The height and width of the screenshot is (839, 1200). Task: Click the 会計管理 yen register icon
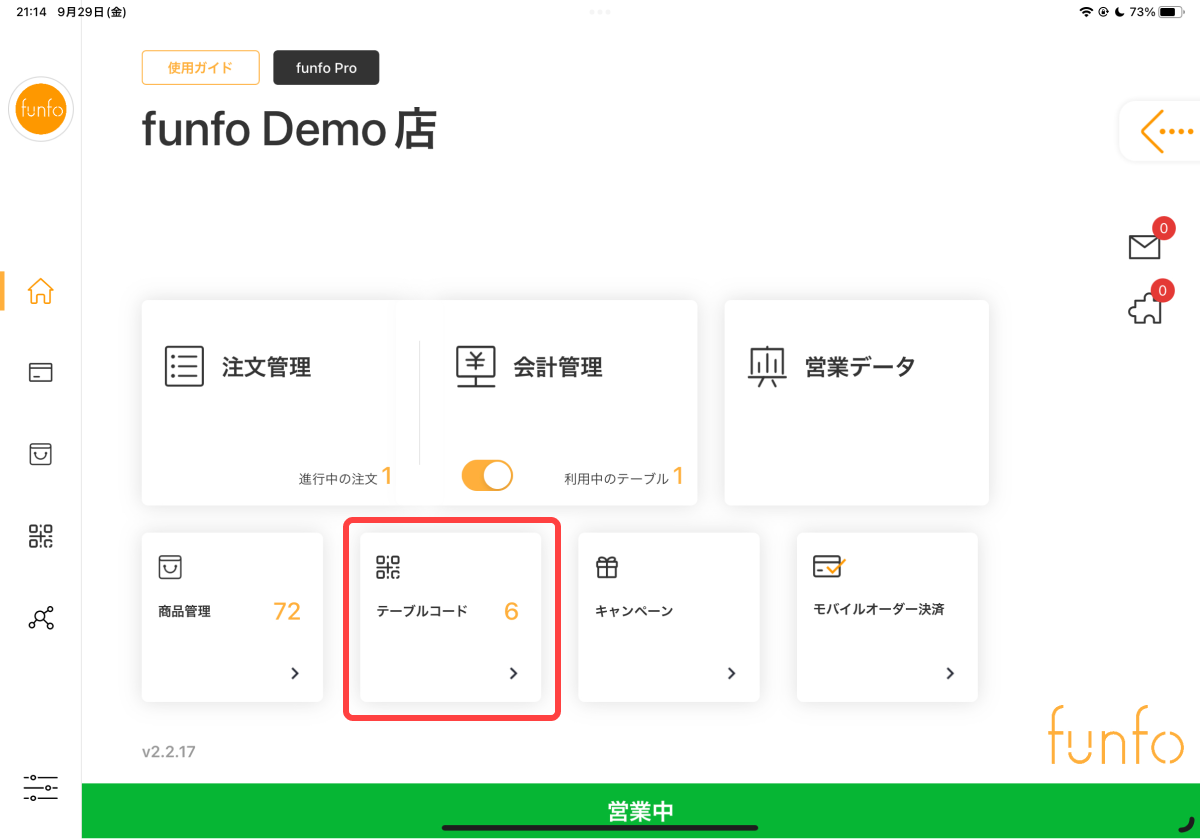click(x=475, y=367)
